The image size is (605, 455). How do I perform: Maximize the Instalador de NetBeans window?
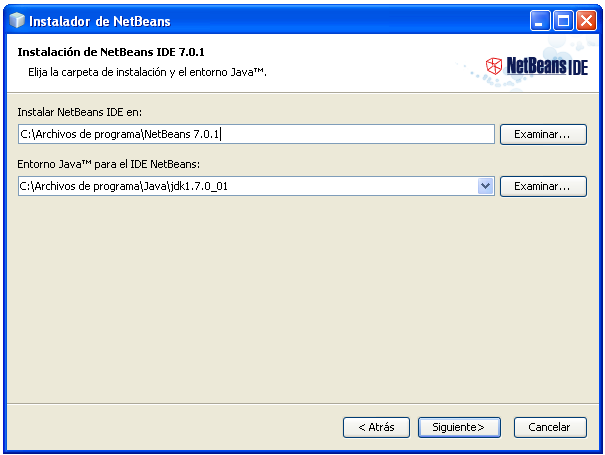click(563, 20)
